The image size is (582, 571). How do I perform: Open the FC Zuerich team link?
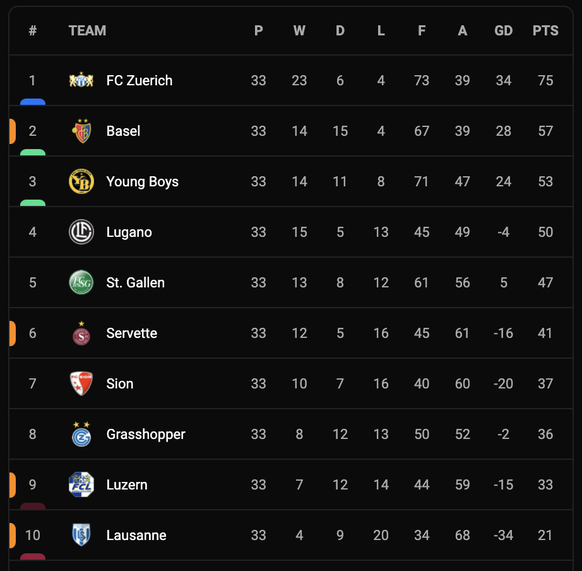(139, 80)
